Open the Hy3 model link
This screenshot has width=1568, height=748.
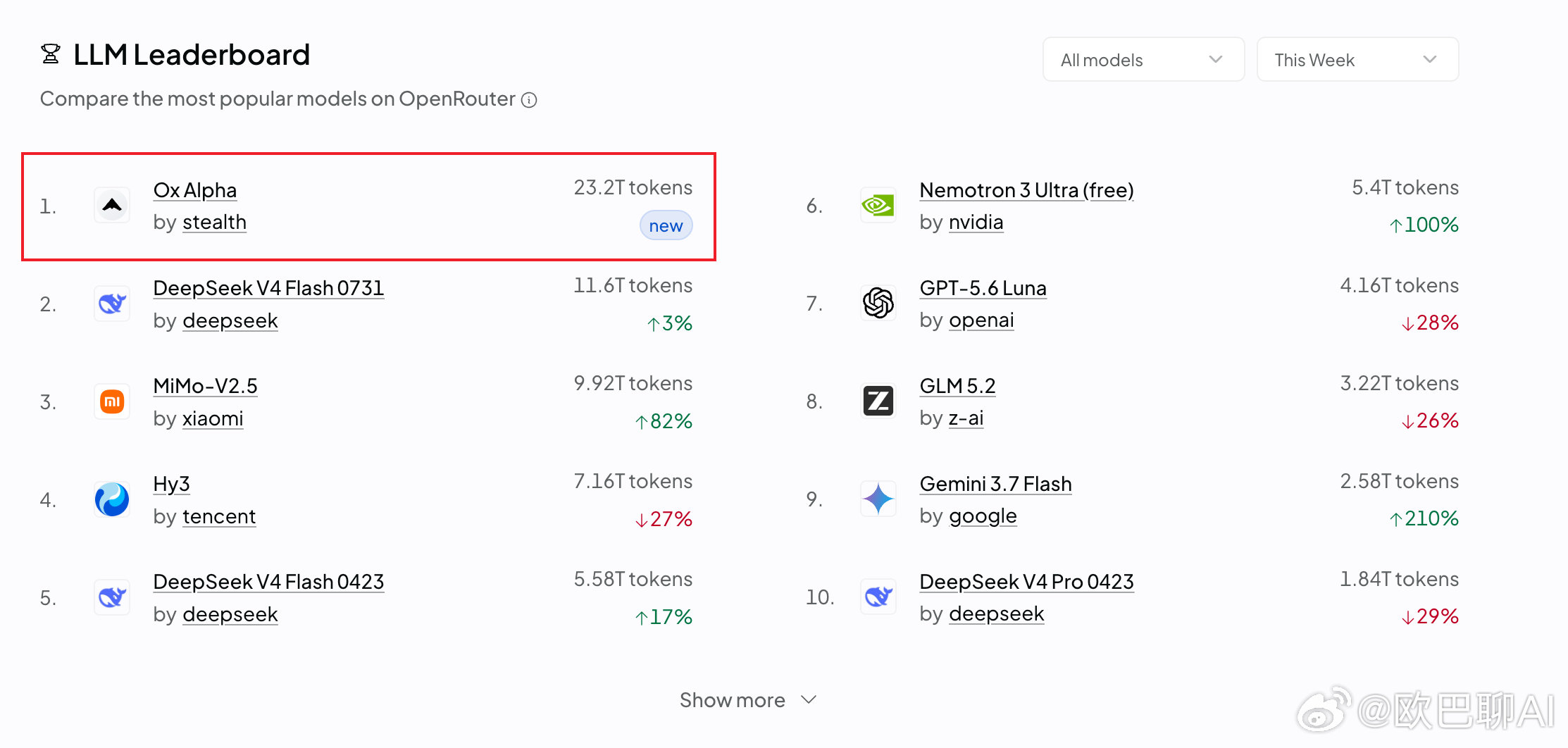tap(172, 484)
